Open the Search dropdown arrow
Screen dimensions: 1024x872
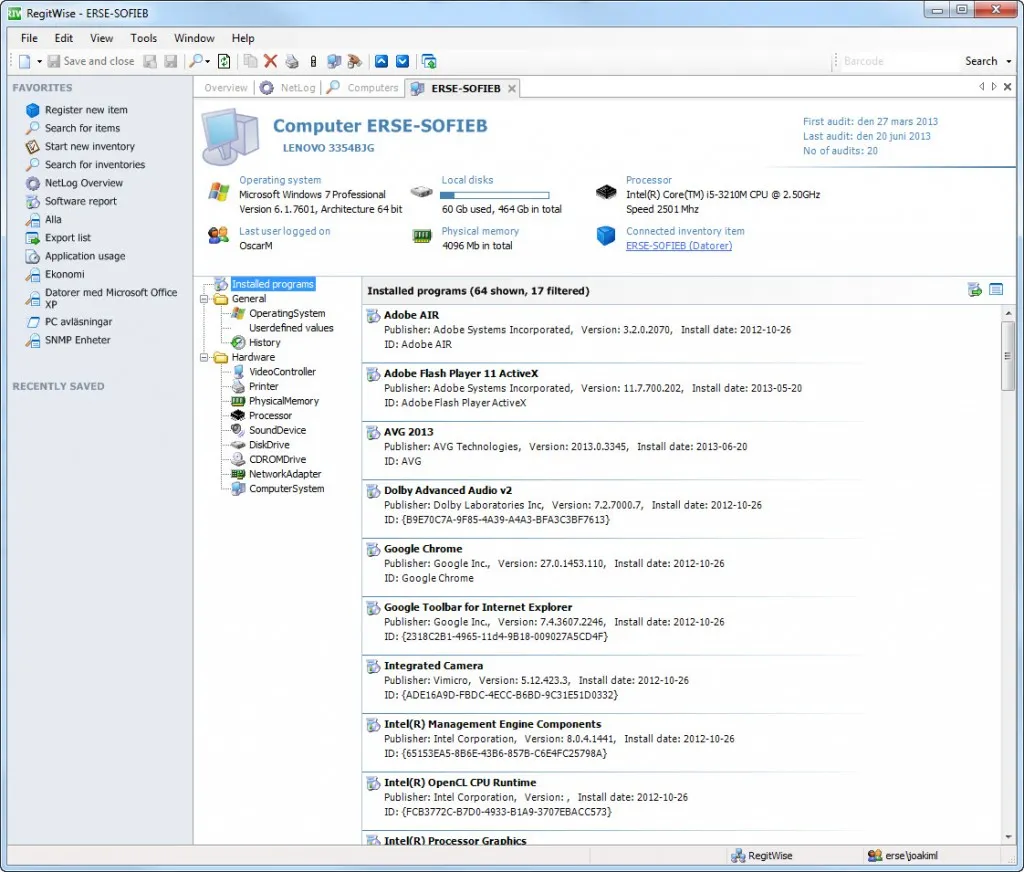click(x=1008, y=61)
